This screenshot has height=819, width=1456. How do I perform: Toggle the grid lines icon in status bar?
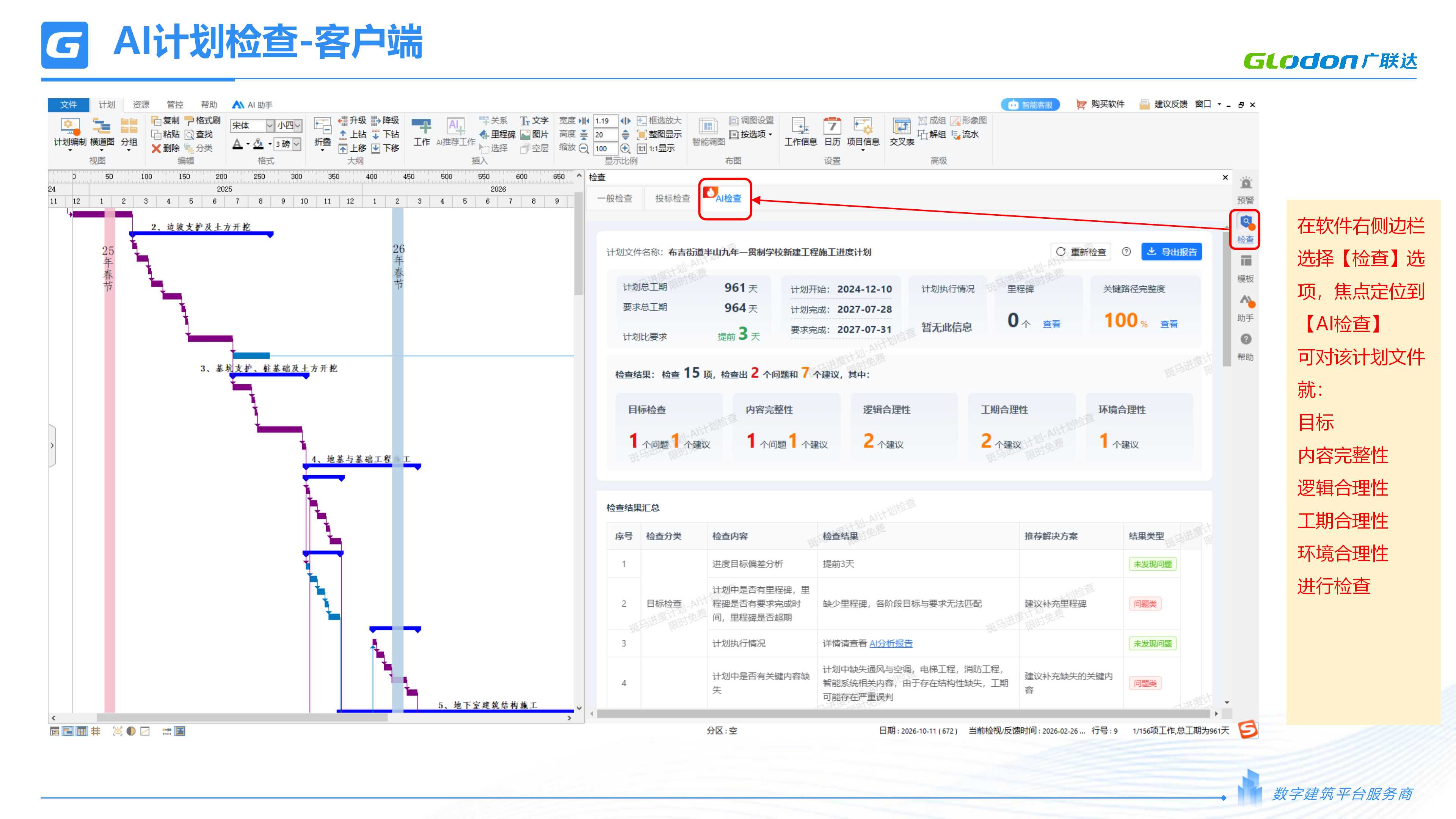click(96, 731)
